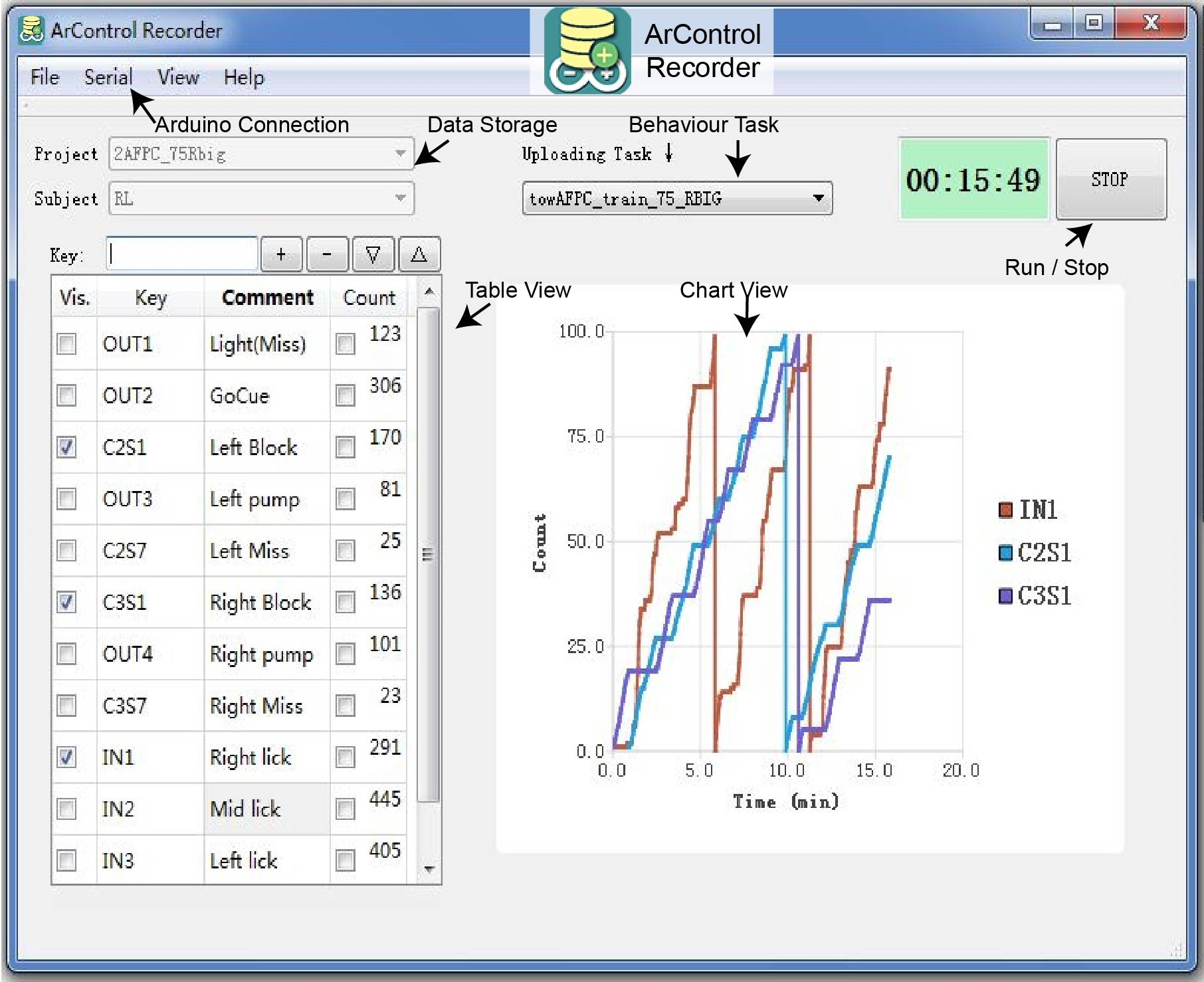Toggle visibility checkbox for OUT1

66,344
